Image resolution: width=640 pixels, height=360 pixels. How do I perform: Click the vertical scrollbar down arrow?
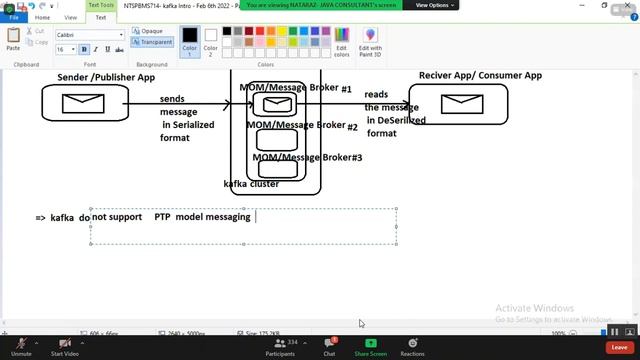pos(636,315)
